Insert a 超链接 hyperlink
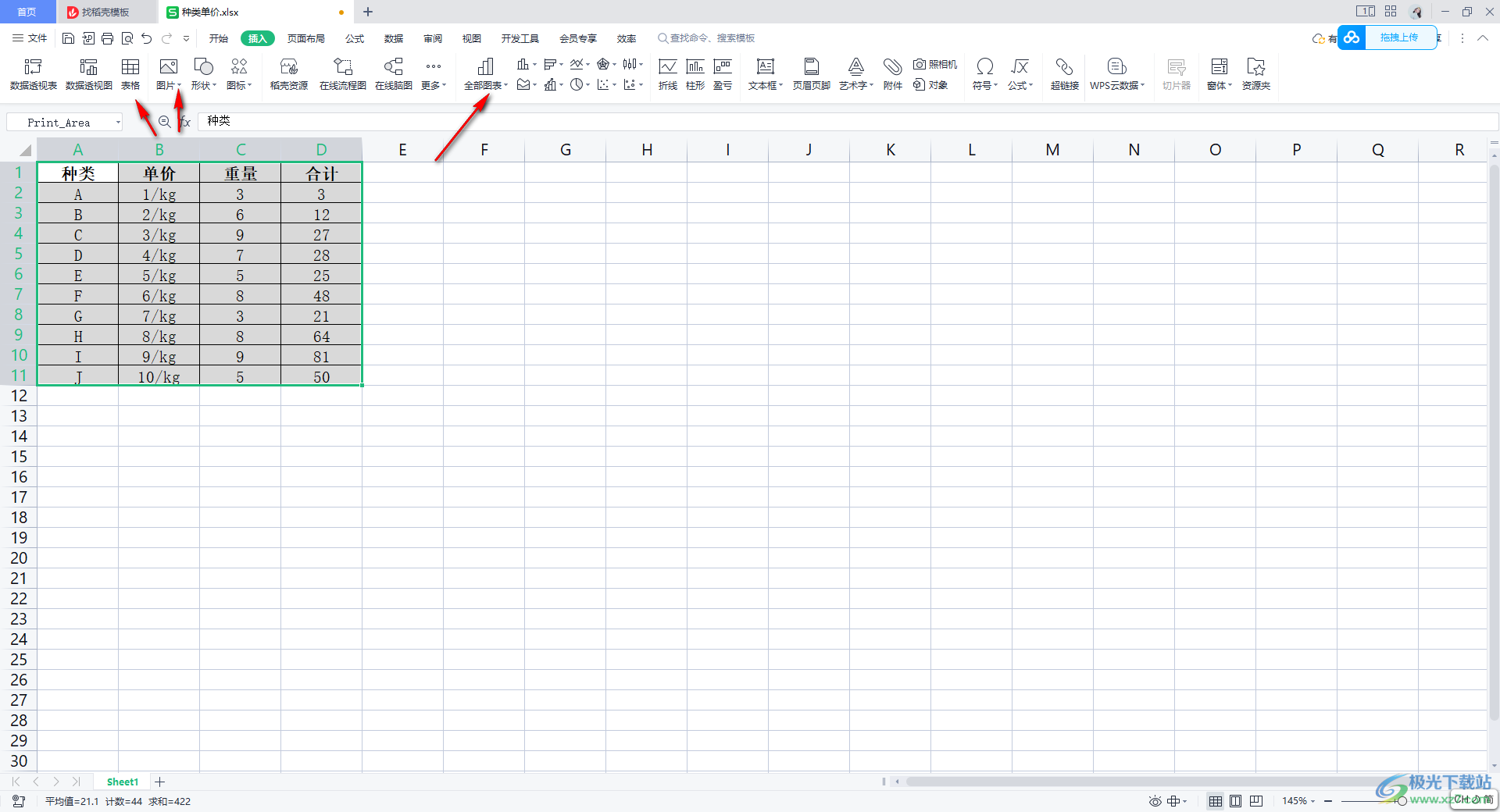1500x812 pixels. 1064,74
